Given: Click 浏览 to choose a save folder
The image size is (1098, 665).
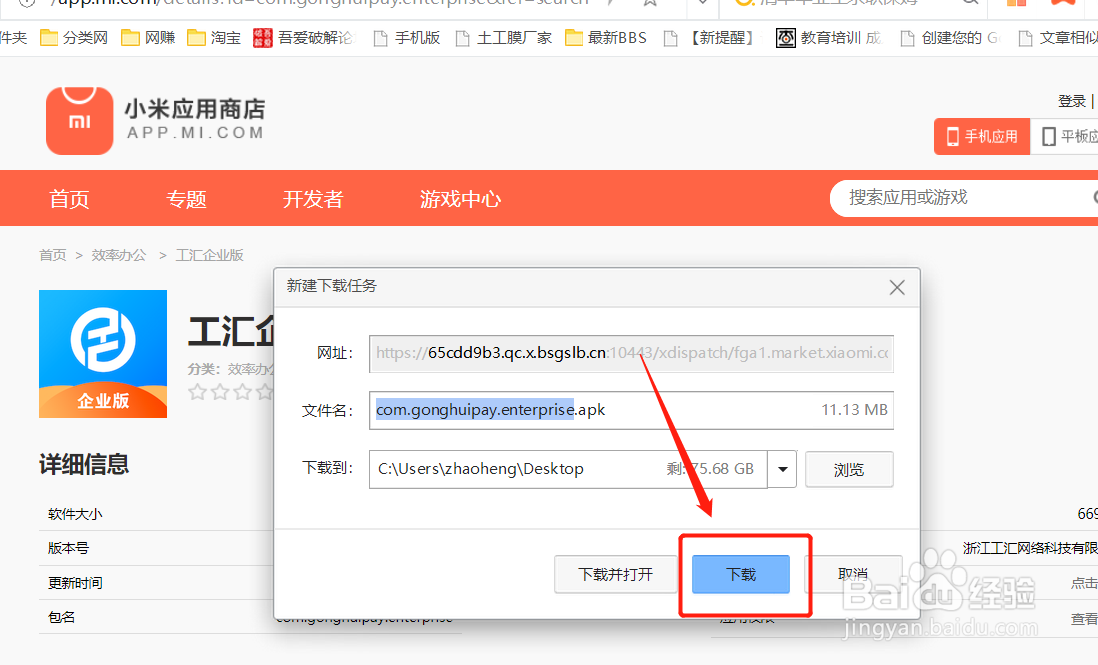Looking at the screenshot, I should pos(849,468).
